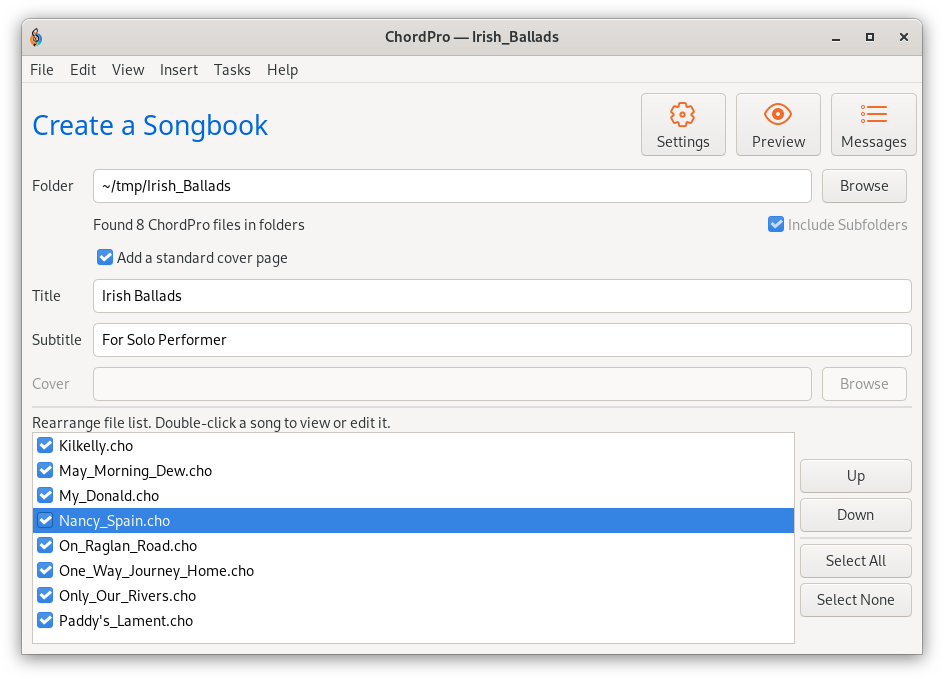
Task: Uncheck Add a standard cover page
Action: point(105,258)
